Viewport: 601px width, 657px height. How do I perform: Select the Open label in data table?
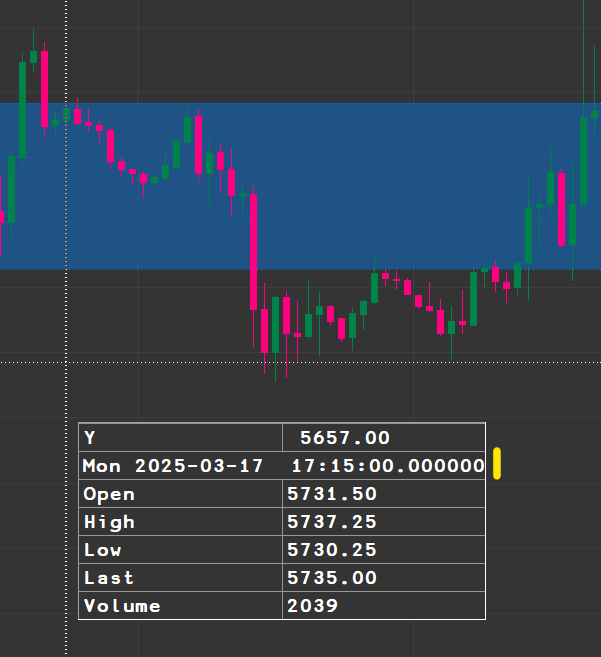click(x=109, y=494)
